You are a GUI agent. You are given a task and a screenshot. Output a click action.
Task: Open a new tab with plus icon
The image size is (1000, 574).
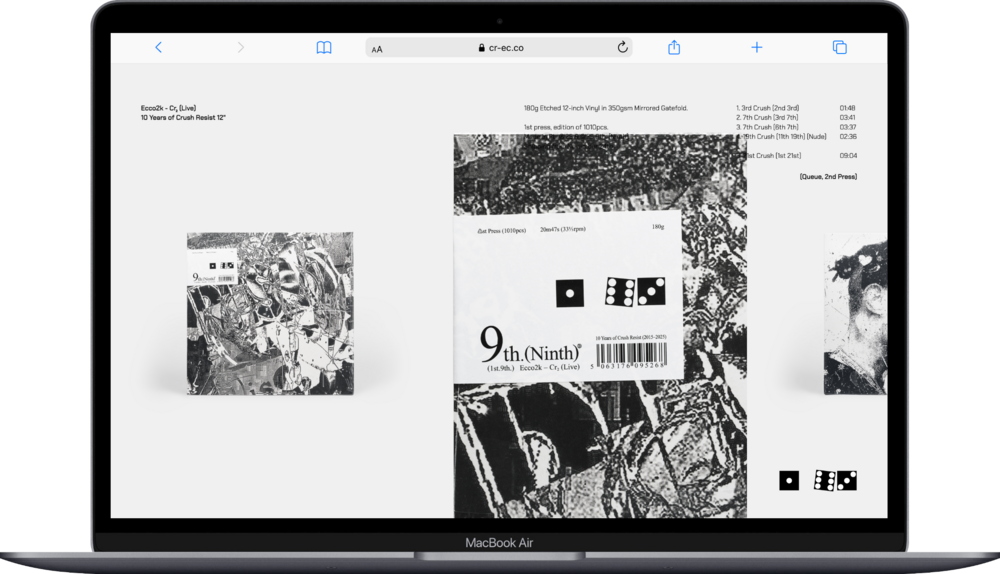(757, 47)
